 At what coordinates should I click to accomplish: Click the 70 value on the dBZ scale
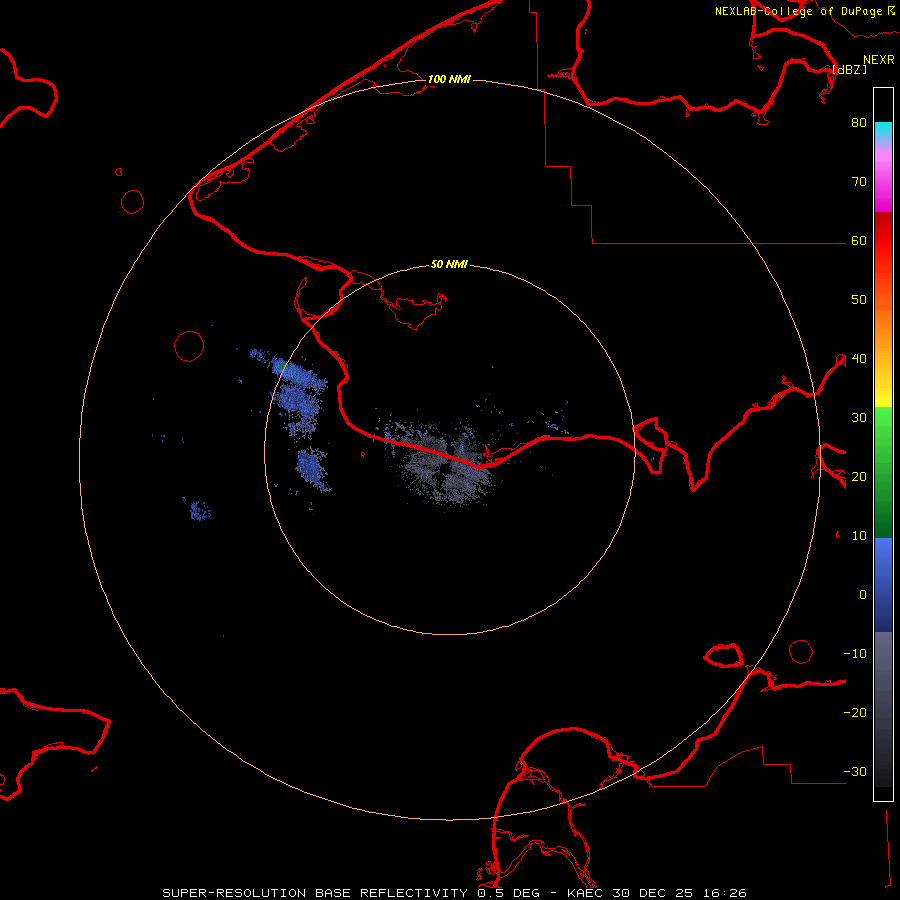859,181
